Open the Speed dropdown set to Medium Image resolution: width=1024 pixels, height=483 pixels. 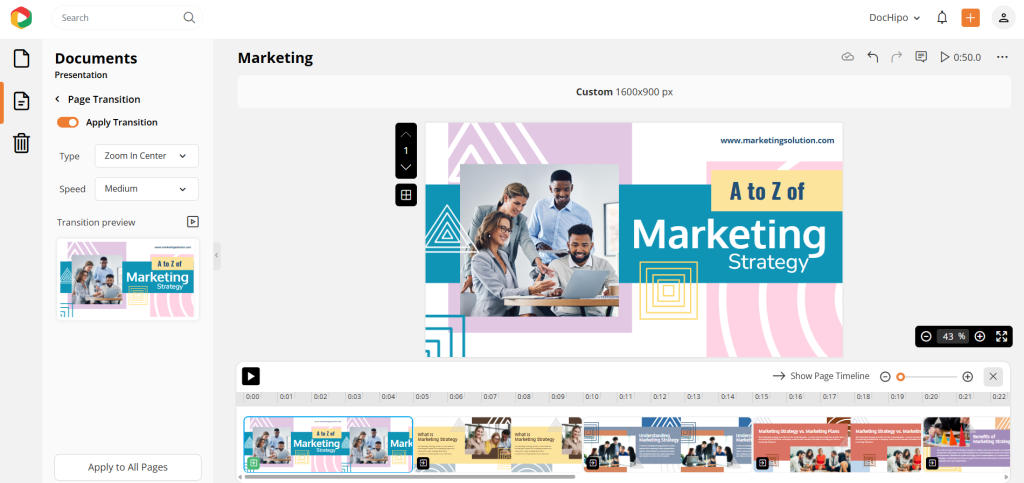146,189
